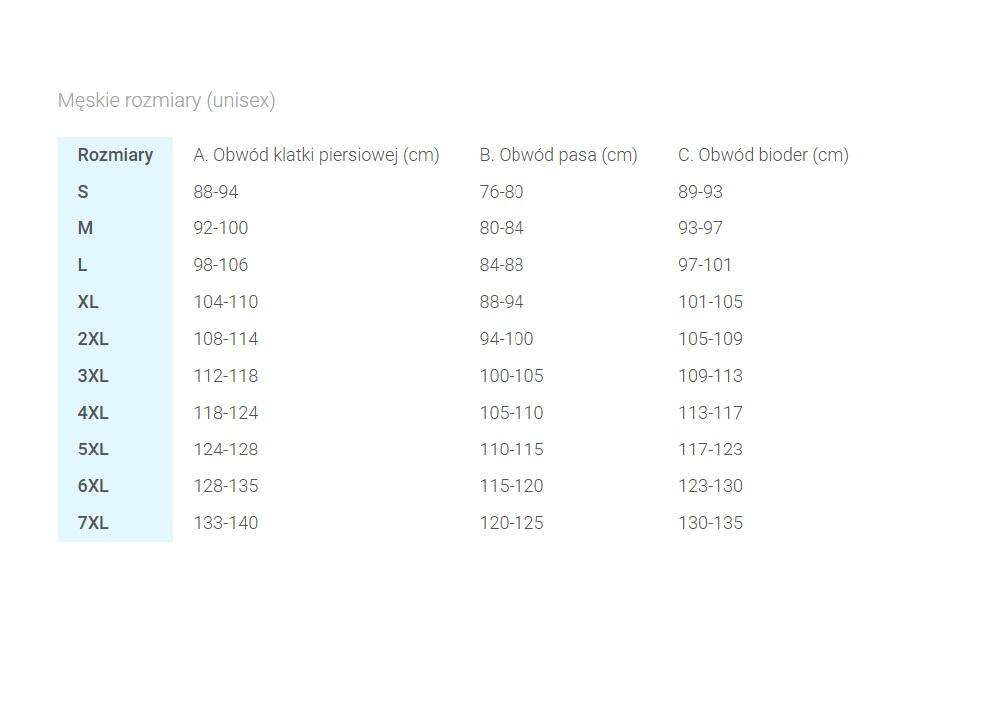The image size is (993, 720).
Task: Click hip value 97-101 for size L
Action: click(x=705, y=265)
